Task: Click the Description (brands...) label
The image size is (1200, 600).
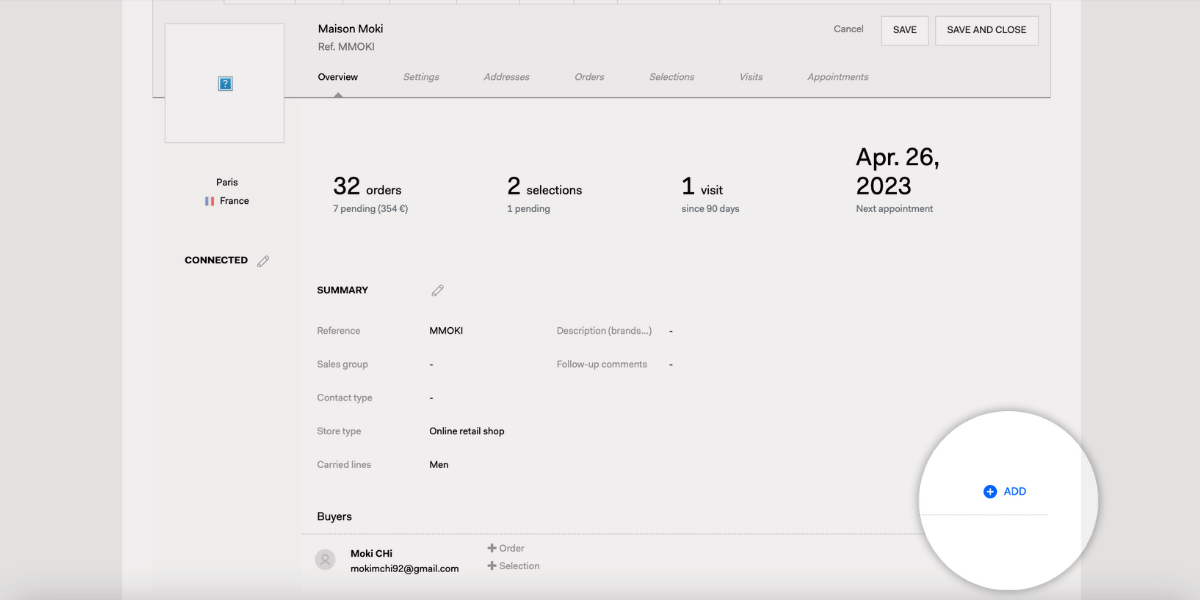Action: point(604,331)
